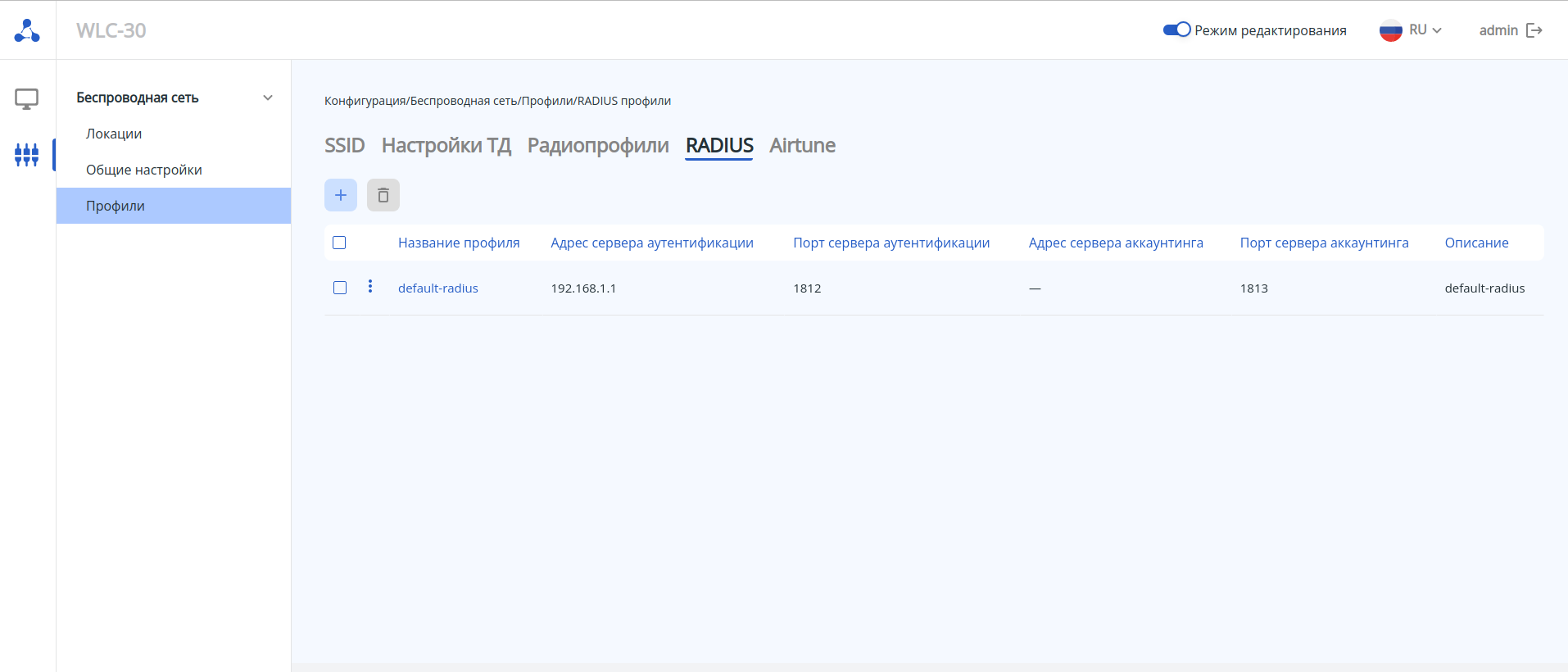
Task: Toggle the editing mode switch
Action: pos(1176,30)
